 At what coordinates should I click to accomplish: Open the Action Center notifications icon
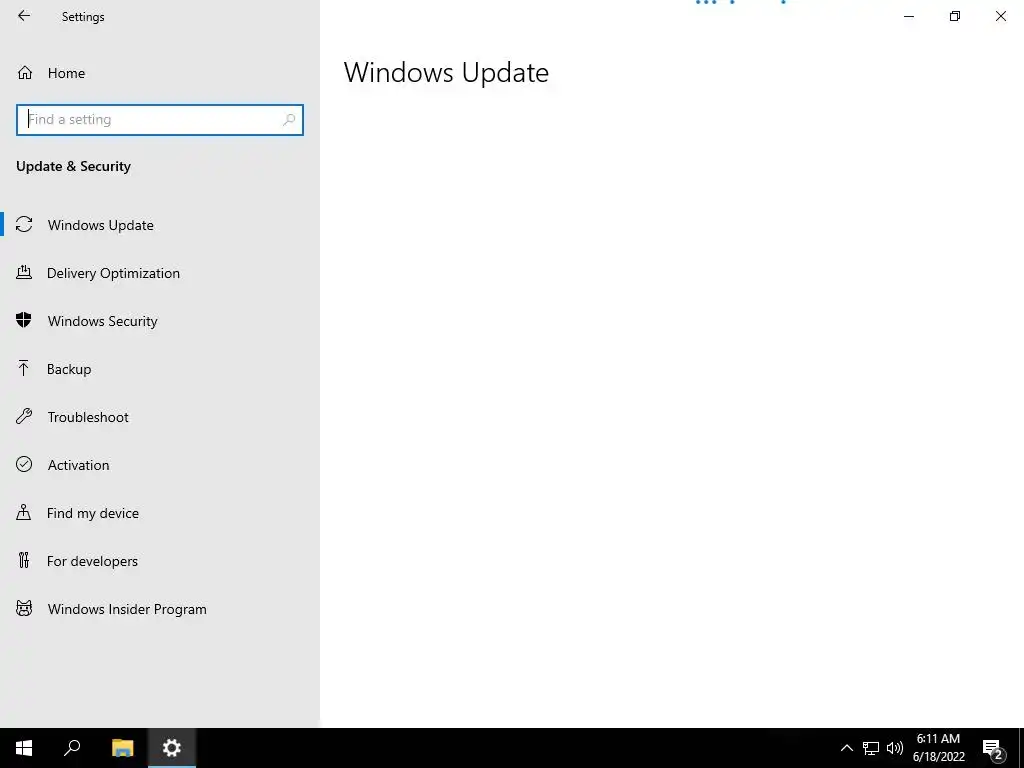(x=993, y=749)
